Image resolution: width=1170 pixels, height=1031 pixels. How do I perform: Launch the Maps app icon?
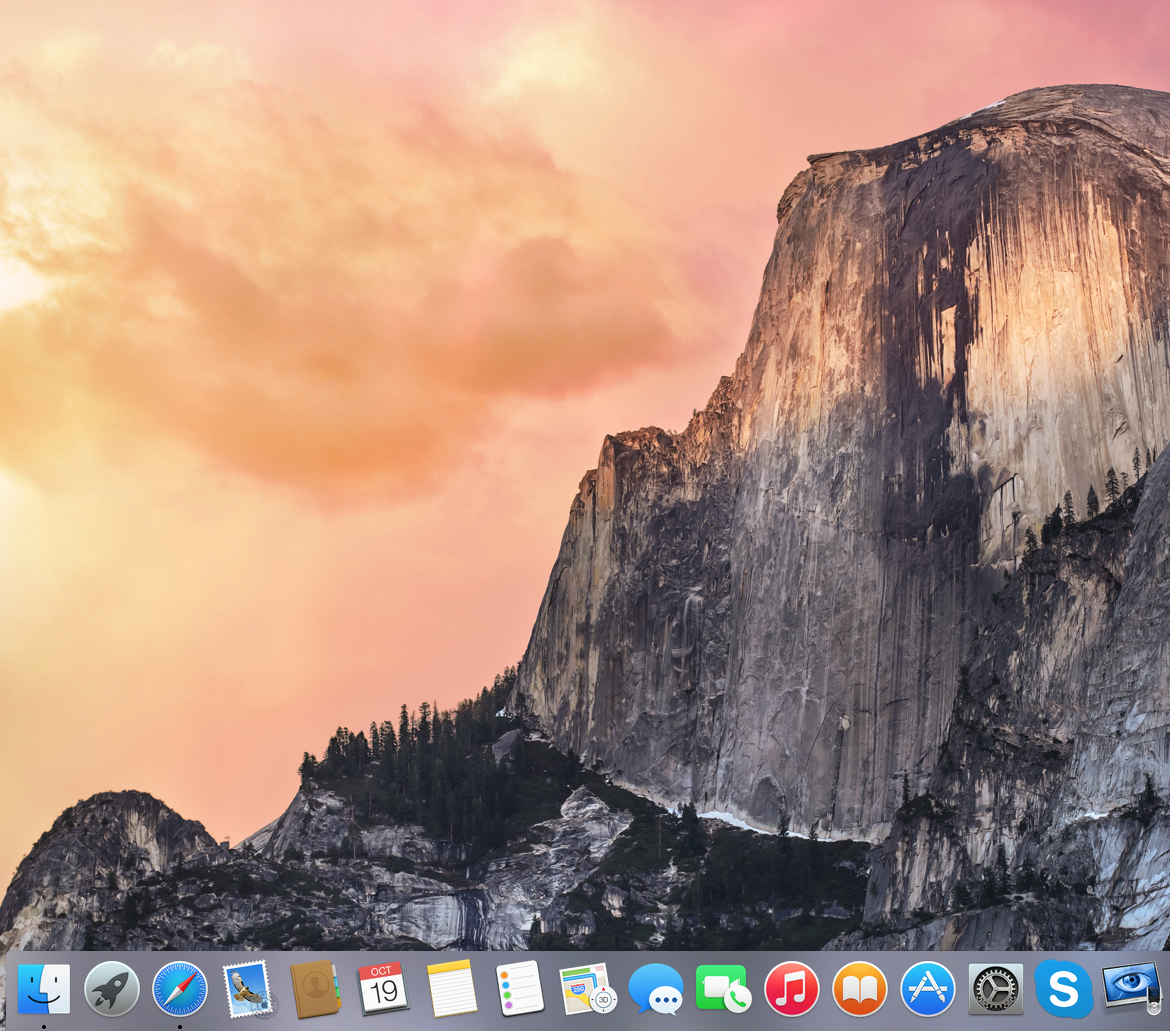[x=587, y=989]
